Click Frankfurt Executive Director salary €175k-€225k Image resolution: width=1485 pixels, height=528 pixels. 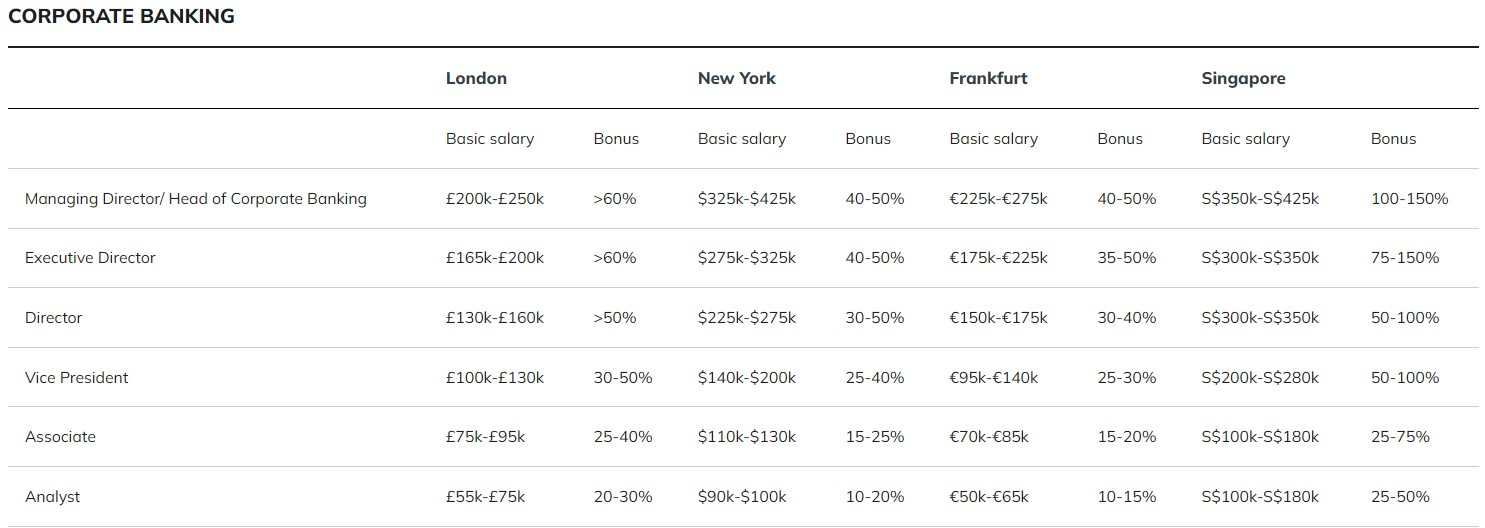pos(999,258)
